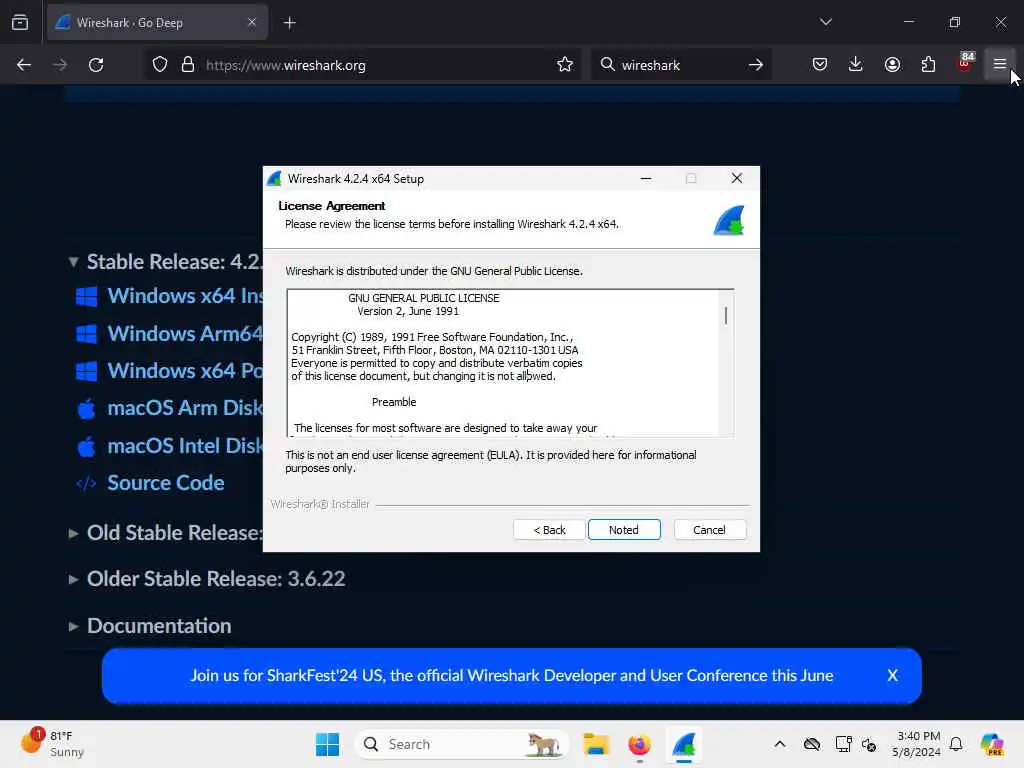Click the search magnifier icon in Firefox
This screenshot has width=1024, height=768.
(x=607, y=64)
